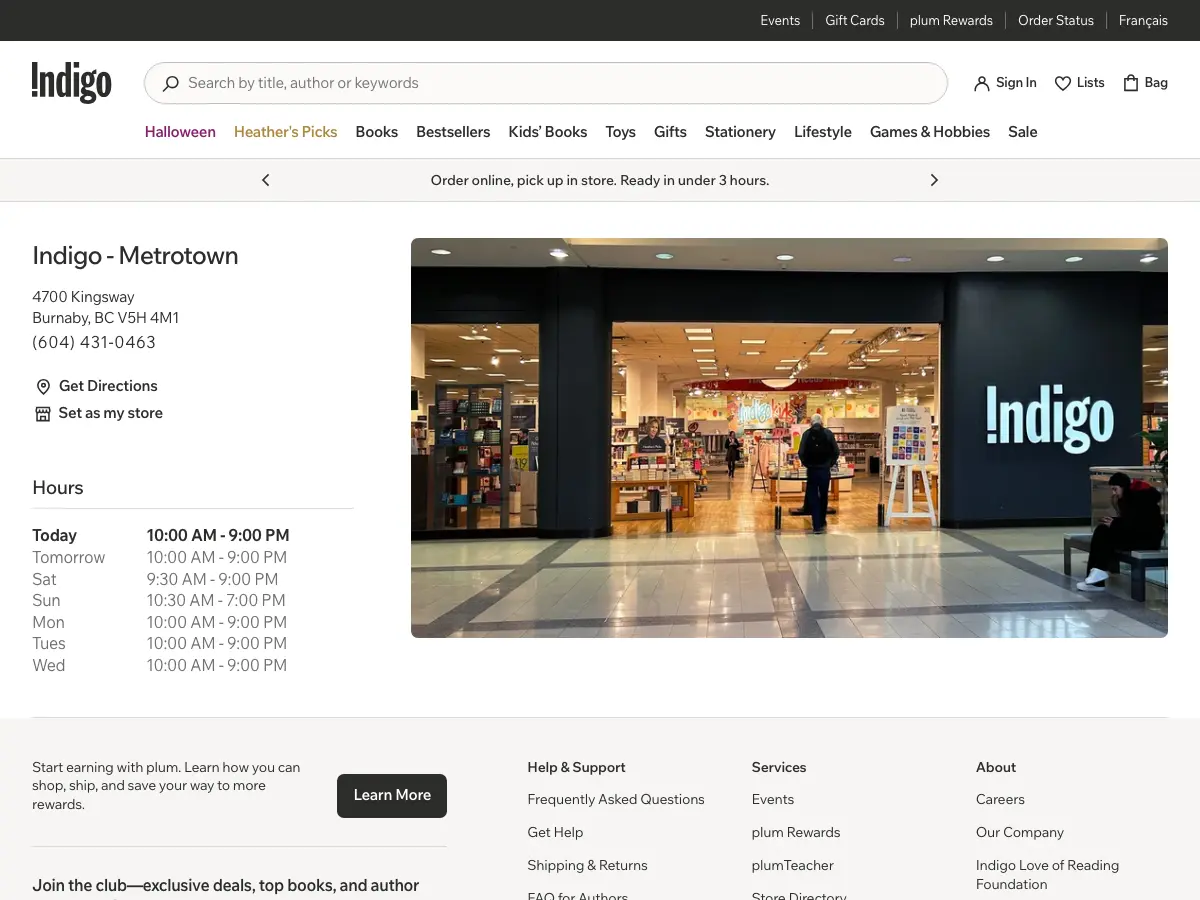
Task: Open the Games & Hobbies menu
Action: pos(930,132)
